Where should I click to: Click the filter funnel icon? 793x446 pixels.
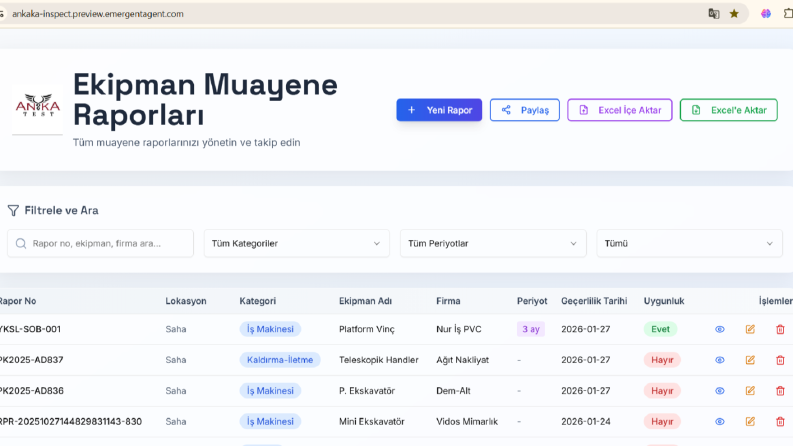(13, 210)
